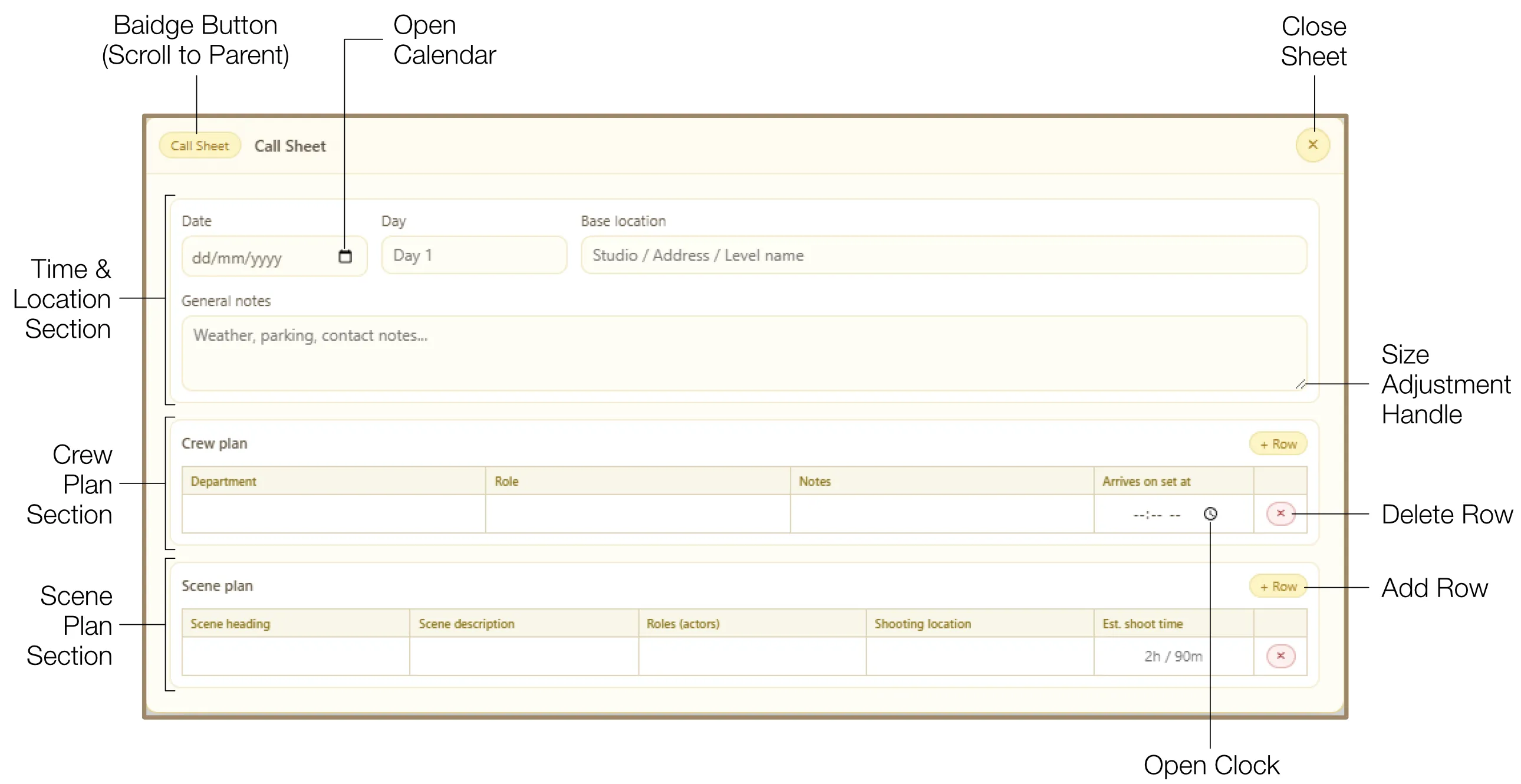Open the clock picker in Arrives on set at

(1210, 513)
